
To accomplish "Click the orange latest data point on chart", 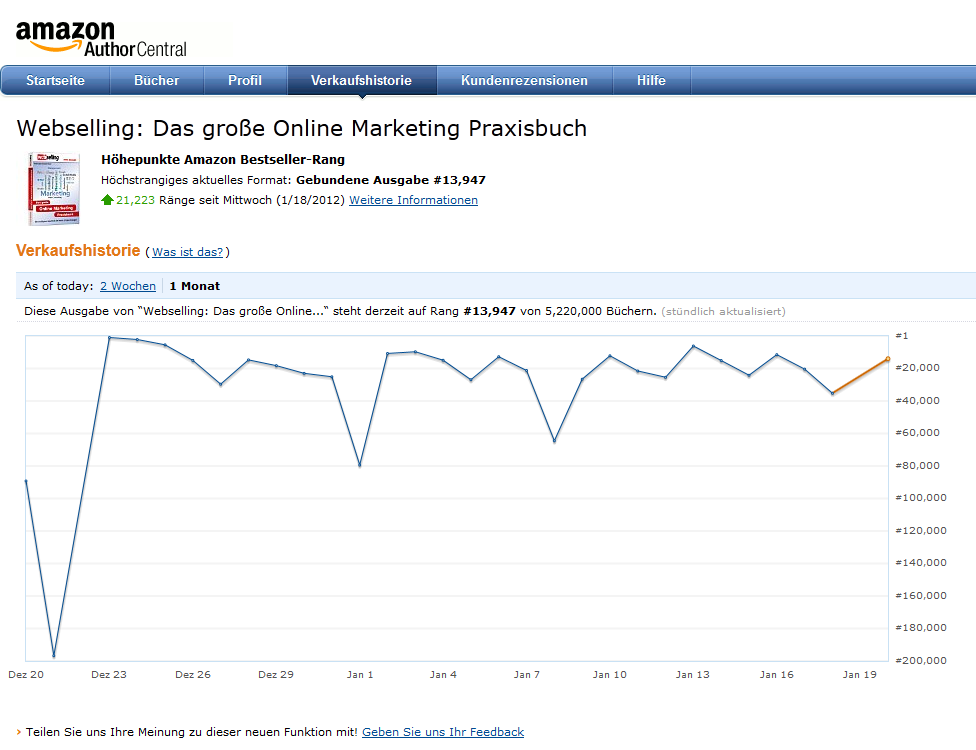I will point(888,359).
